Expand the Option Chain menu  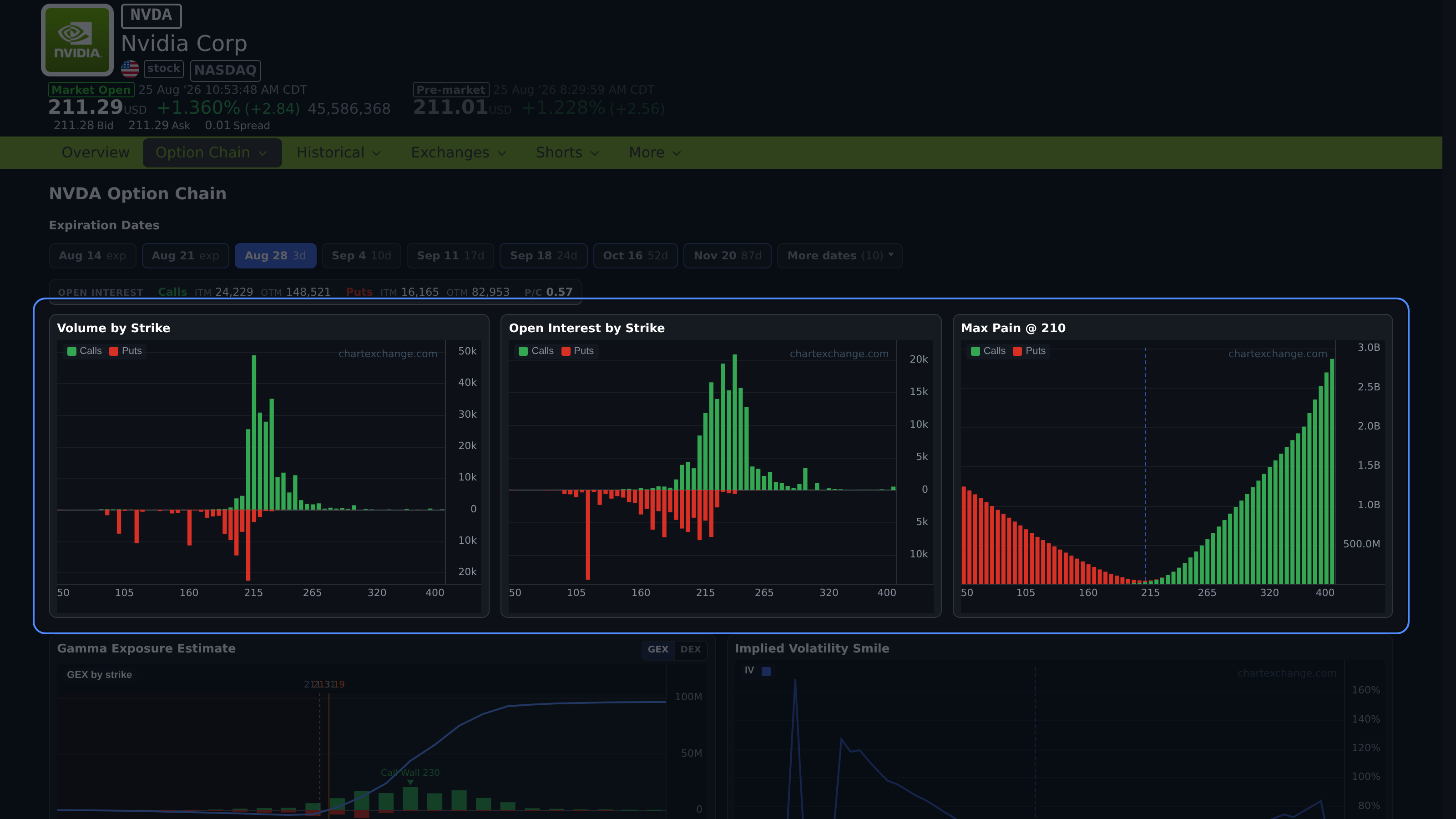212,152
